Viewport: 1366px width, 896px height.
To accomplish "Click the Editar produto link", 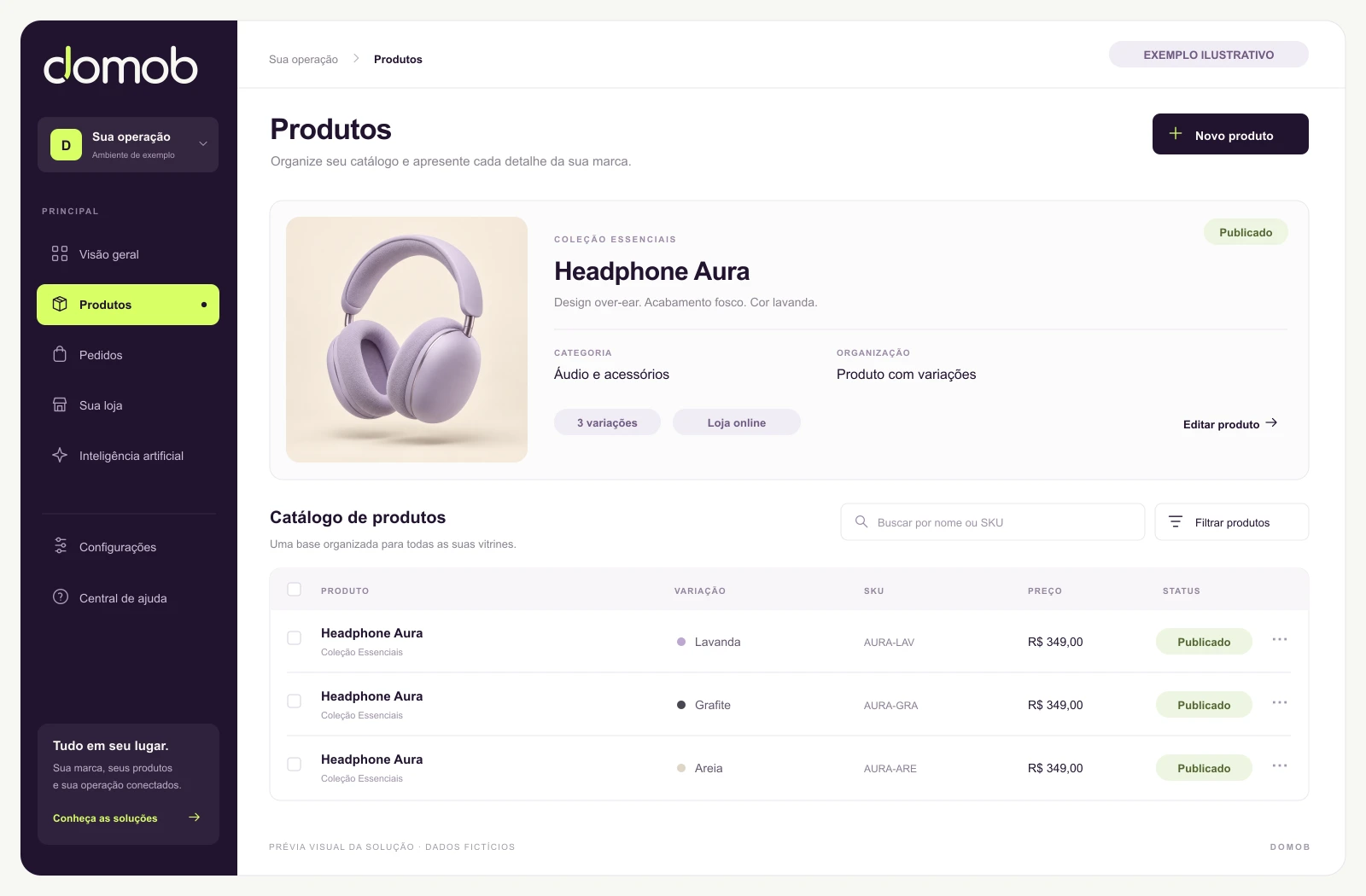I will point(1230,424).
